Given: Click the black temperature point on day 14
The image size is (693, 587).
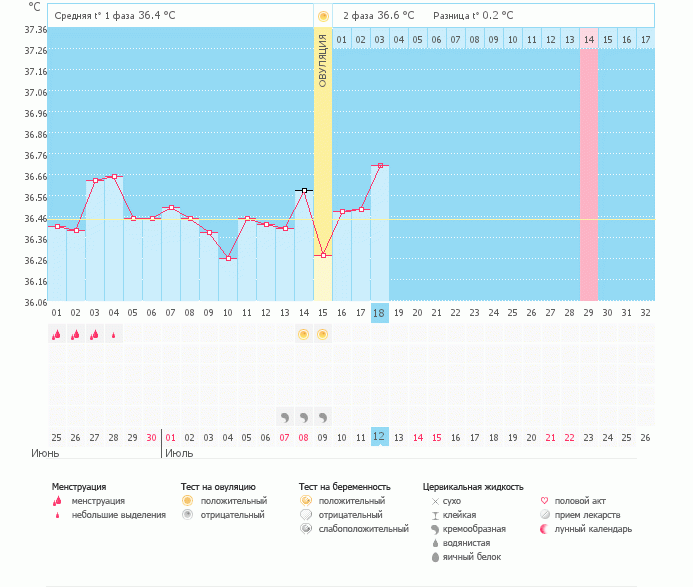Looking at the screenshot, I should pos(304,191).
